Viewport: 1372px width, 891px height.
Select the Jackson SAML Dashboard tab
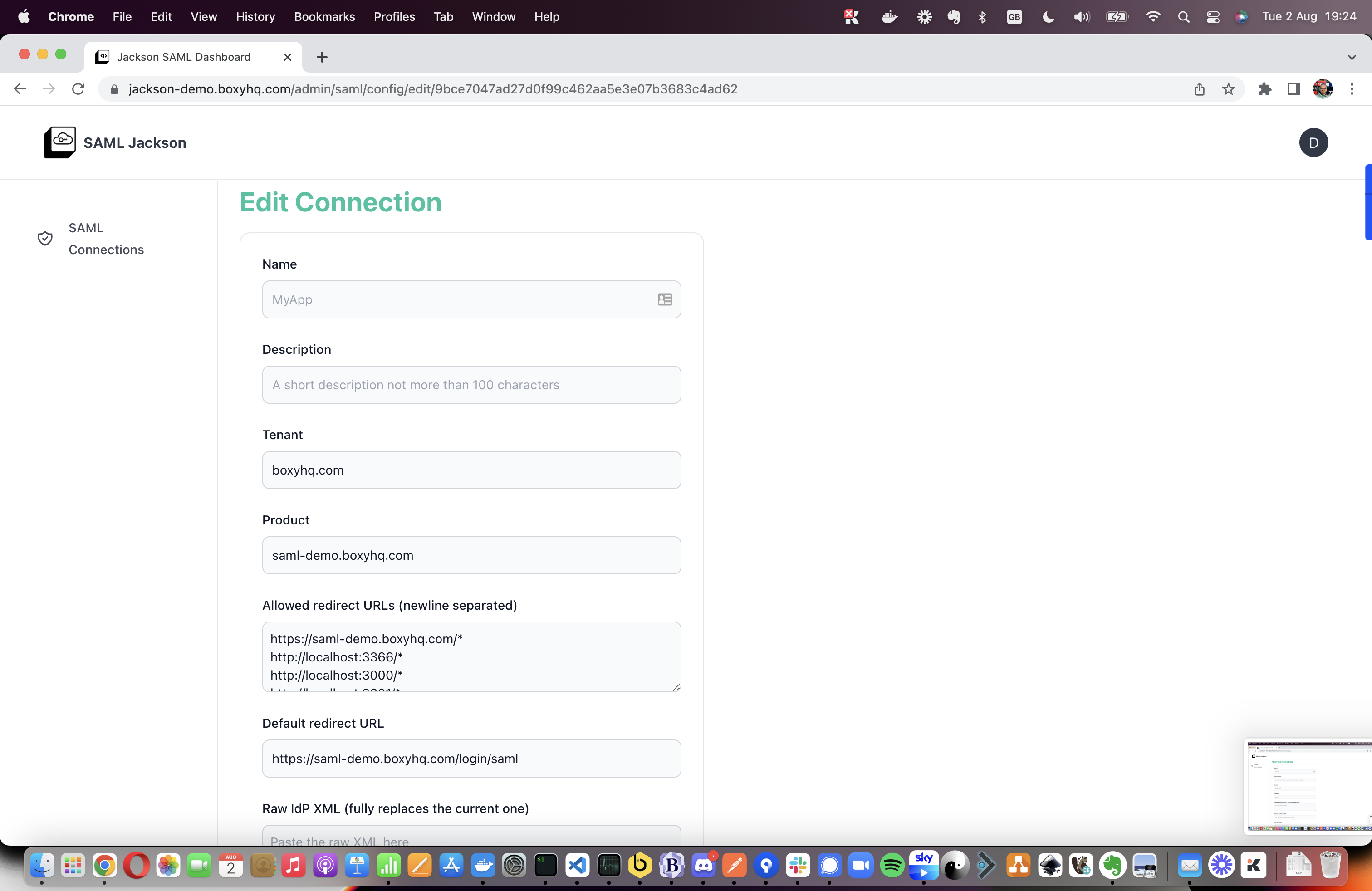click(183, 57)
